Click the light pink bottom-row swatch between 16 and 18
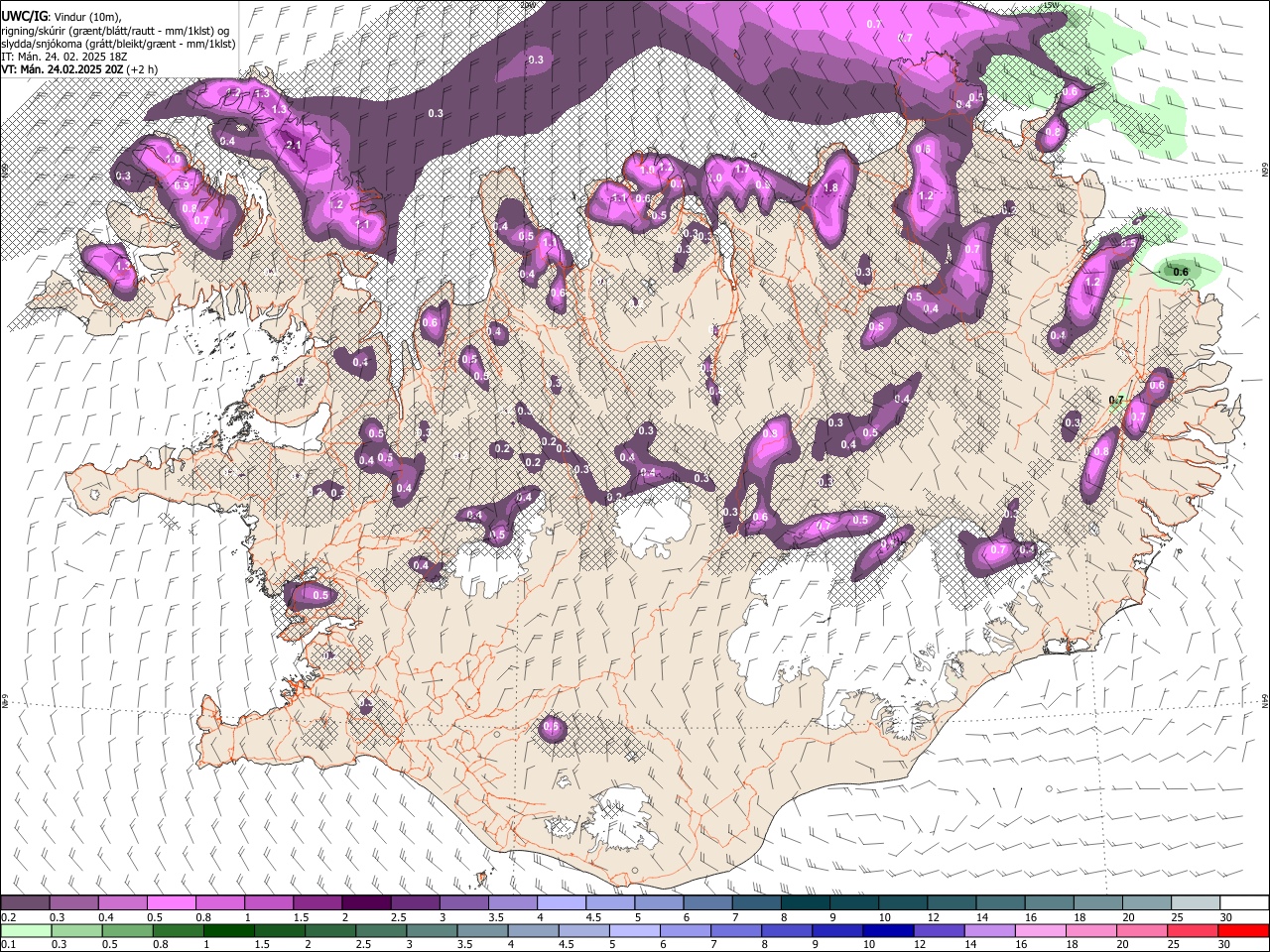 click(1041, 930)
